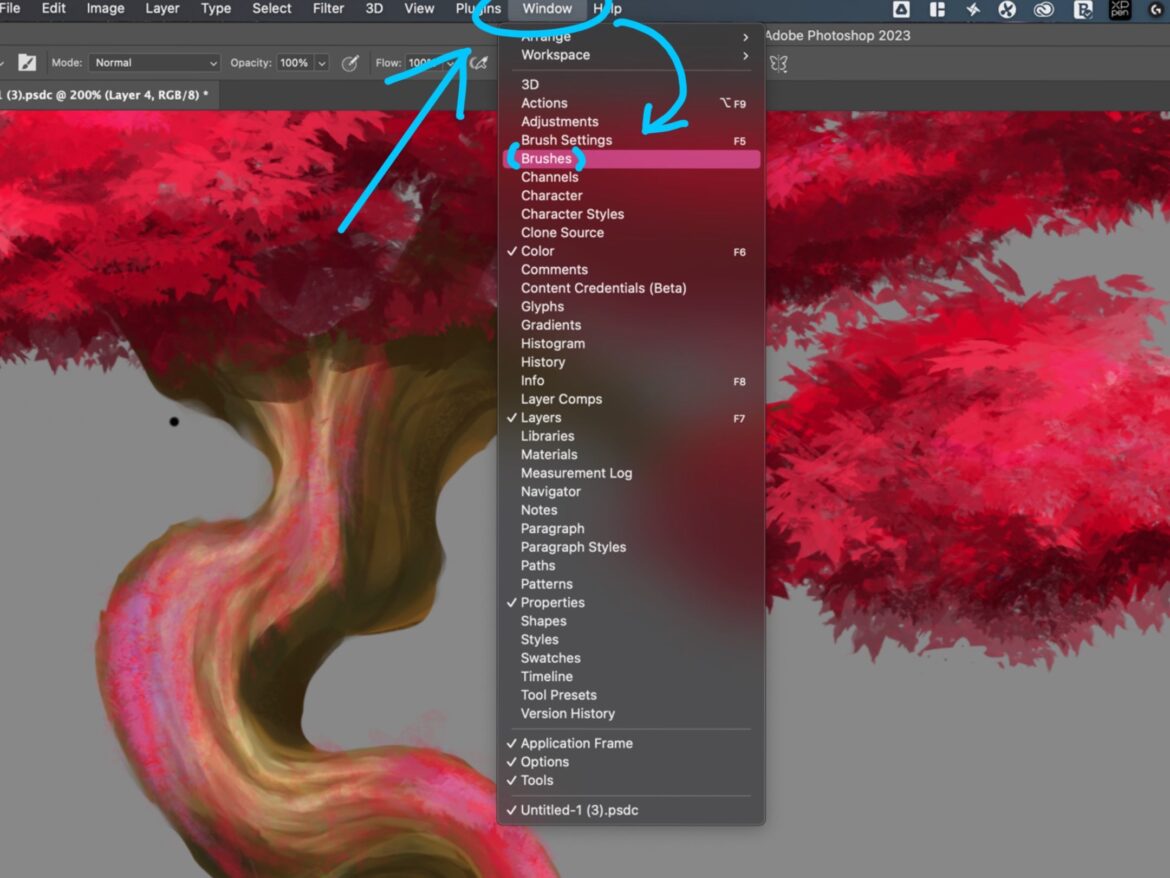Uncheck Color in the Window menu

click(x=536, y=251)
